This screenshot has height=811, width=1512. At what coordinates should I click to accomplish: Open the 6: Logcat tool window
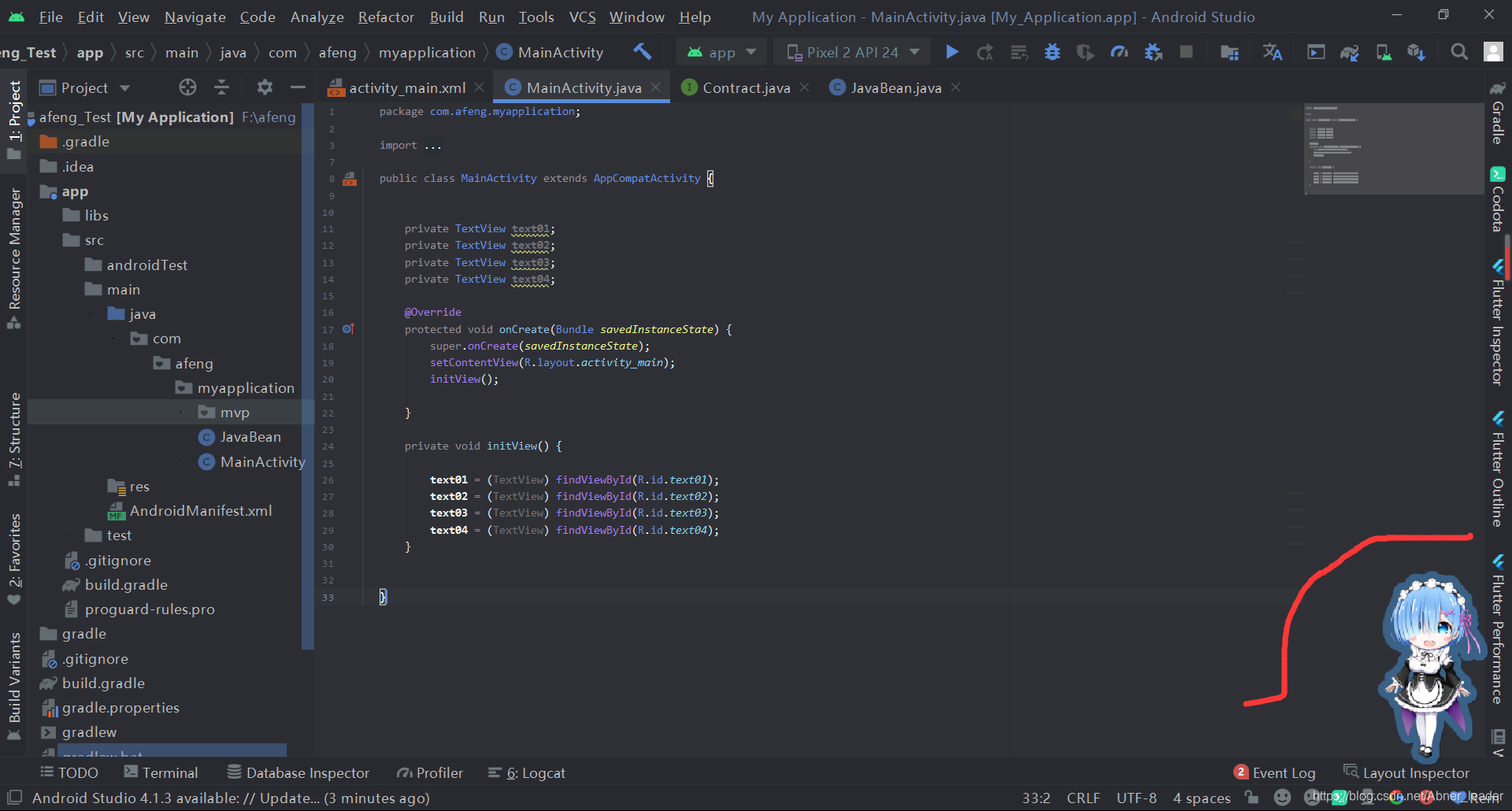pos(527,772)
